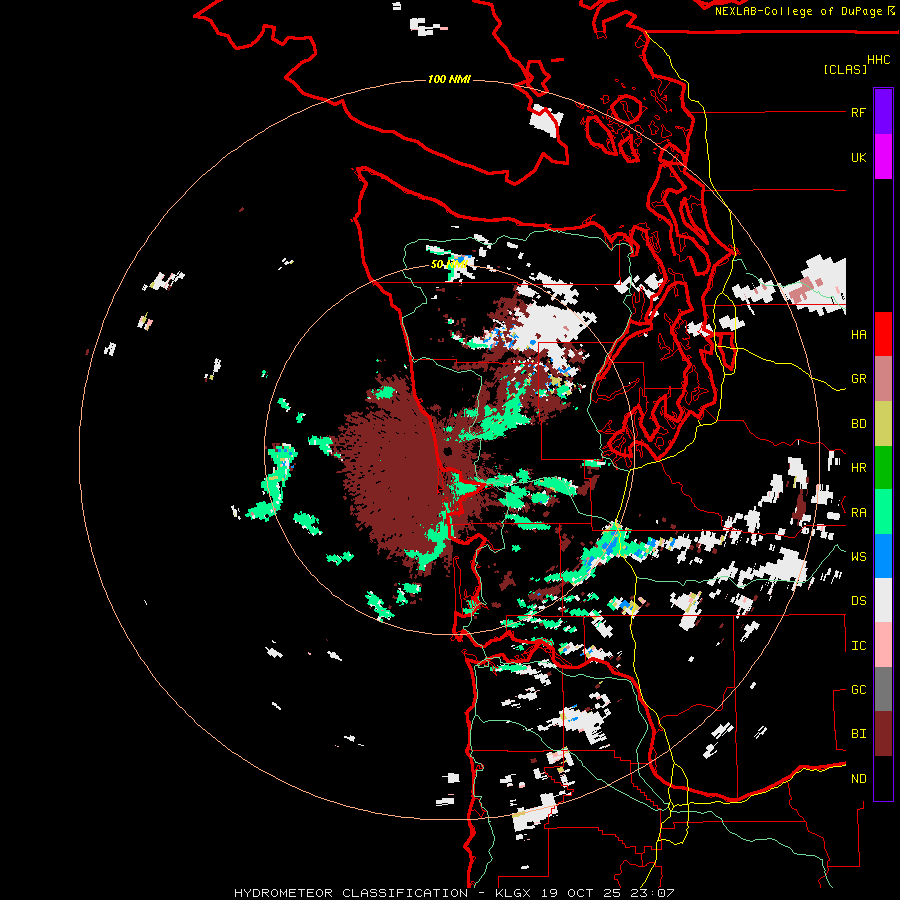The image size is (900, 900).
Task: Select the gray GC legend swatch
Action: click(883, 689)
